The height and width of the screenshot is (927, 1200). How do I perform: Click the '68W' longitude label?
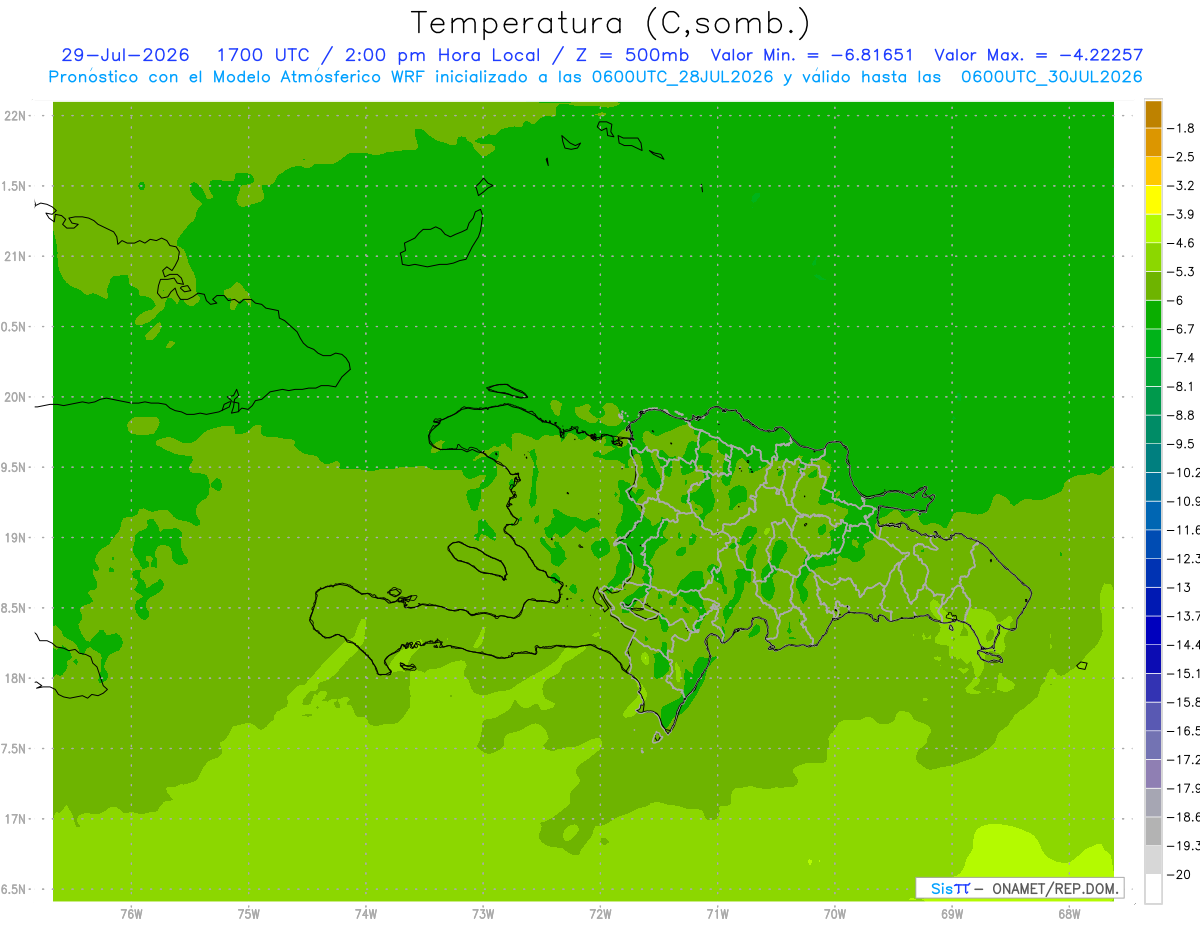coord(1069,914)
